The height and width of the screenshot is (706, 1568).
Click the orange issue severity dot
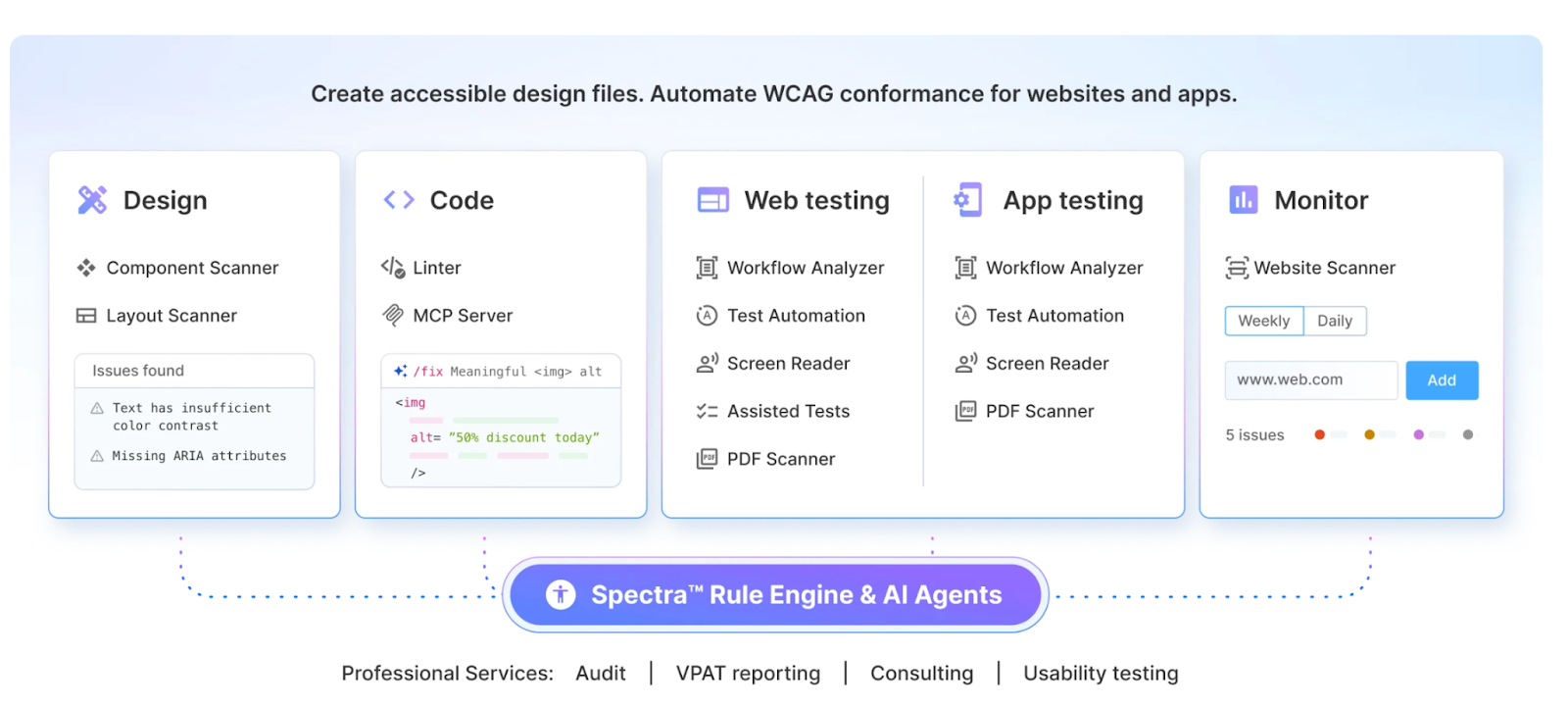1369,434
